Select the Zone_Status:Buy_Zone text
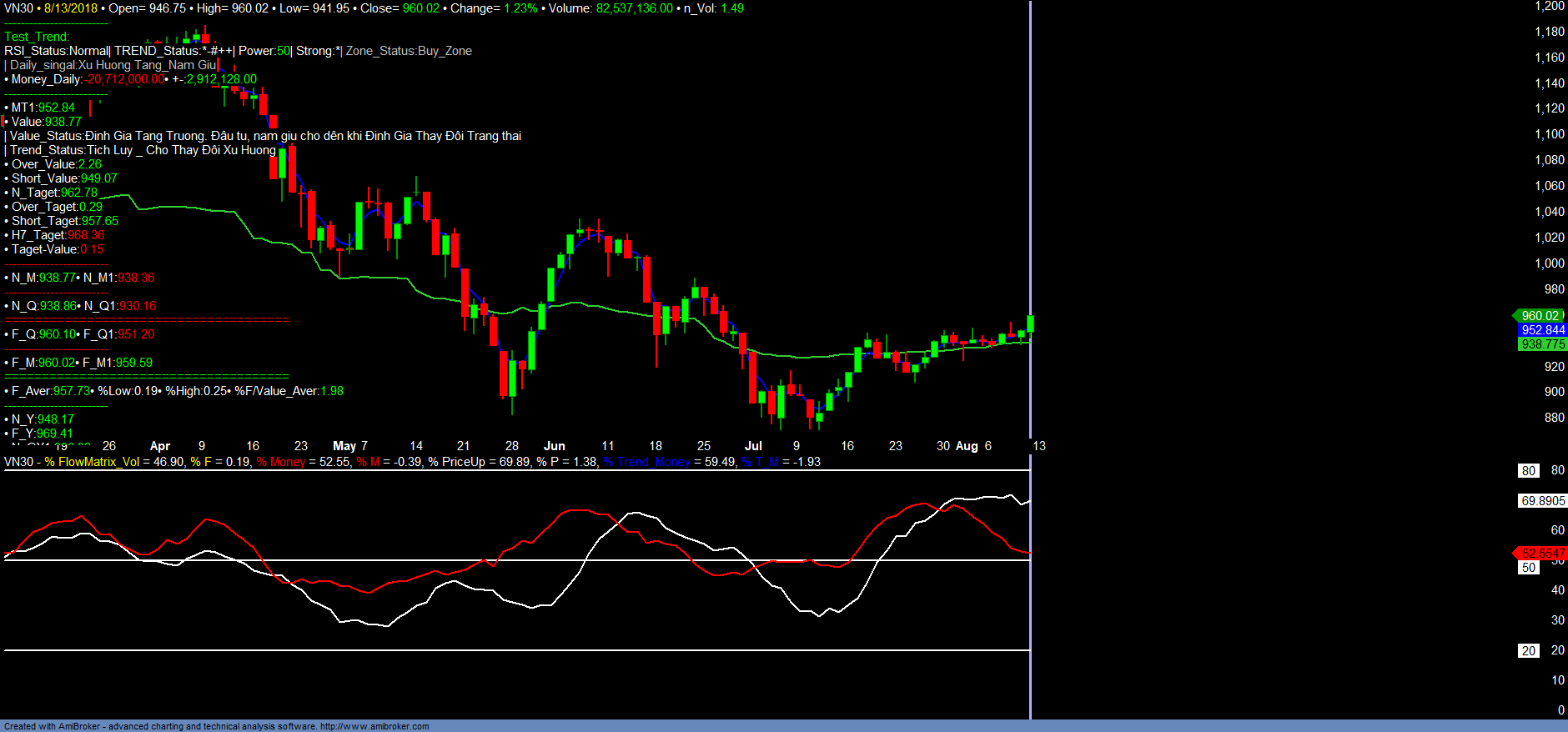This screenshot has width=1568, height=732. tap(409, 51)
